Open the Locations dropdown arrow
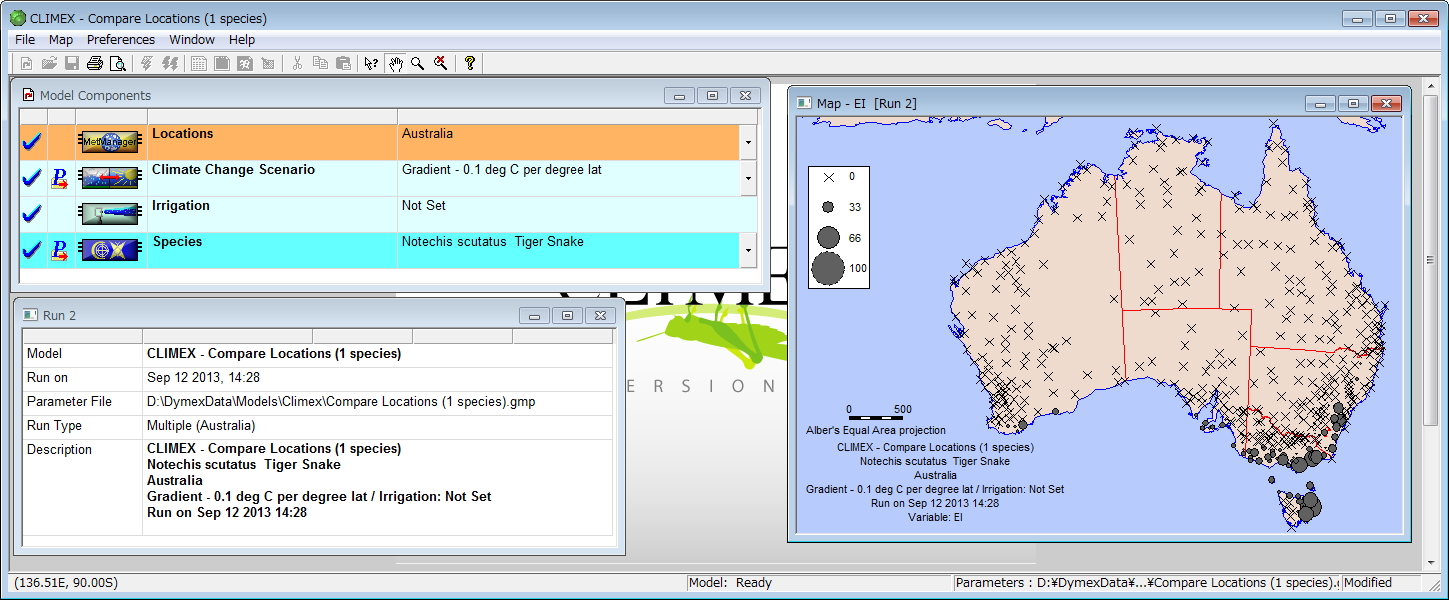 coord(748,142)
